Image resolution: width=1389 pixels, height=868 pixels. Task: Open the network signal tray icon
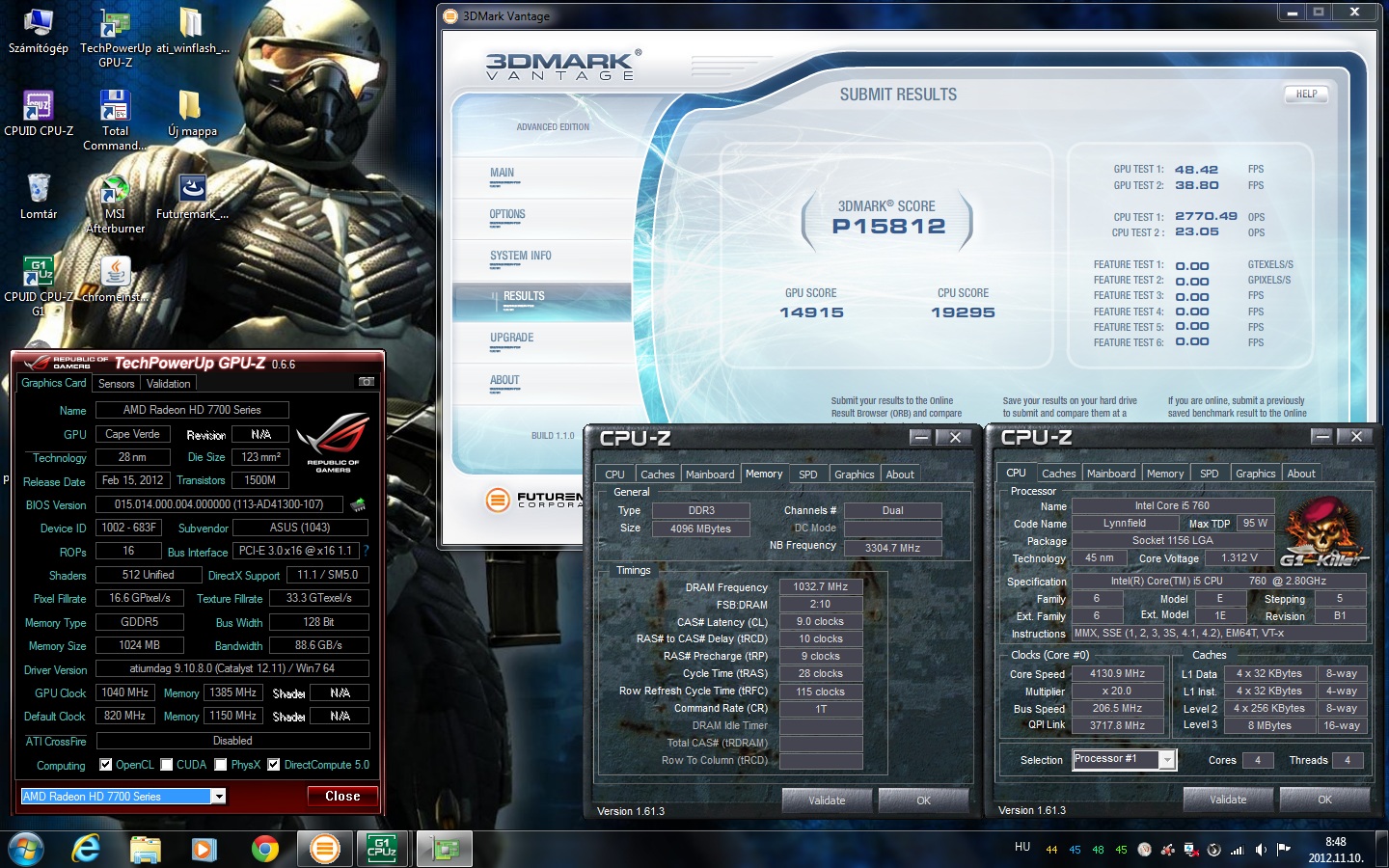pyautogui.click(x=1238, y=850)
